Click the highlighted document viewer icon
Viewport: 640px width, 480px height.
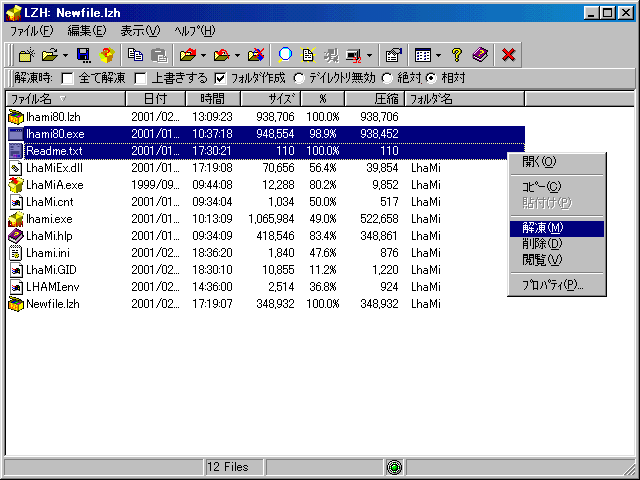tap(308, 55)
